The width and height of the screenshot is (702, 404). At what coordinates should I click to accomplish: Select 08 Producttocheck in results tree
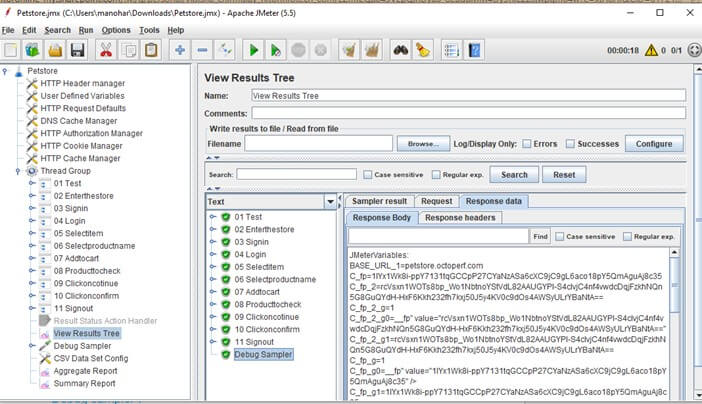click(x=268, y=304)
